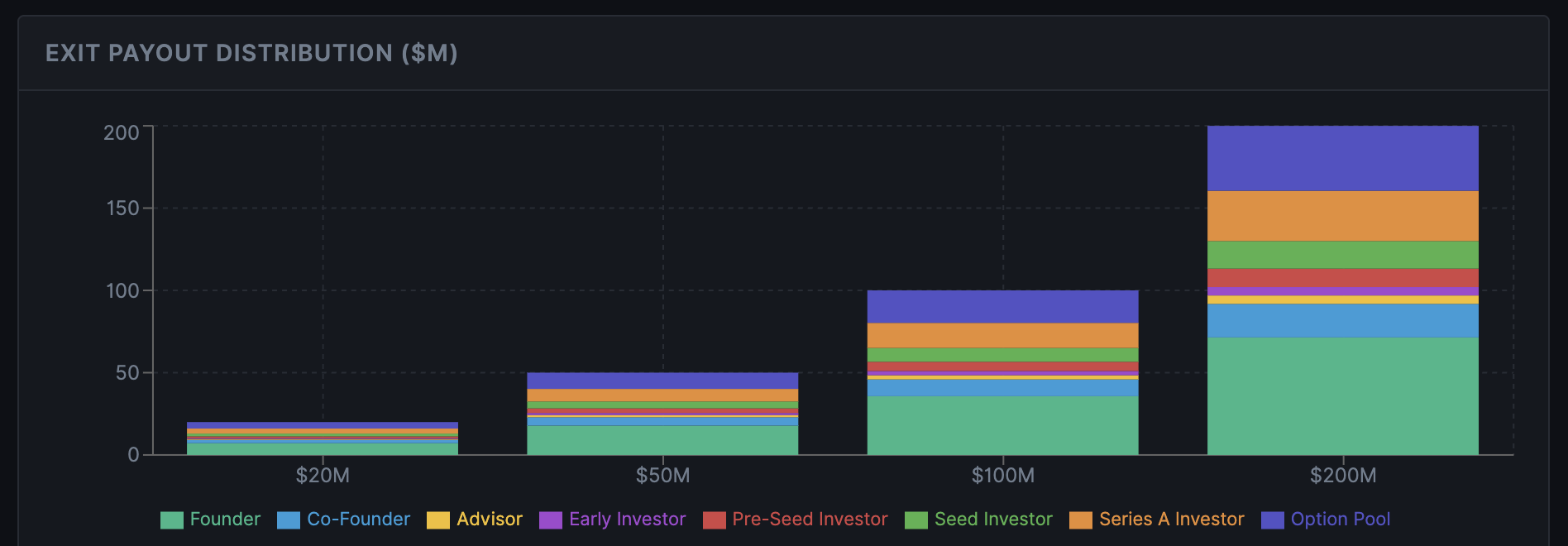Click the Option Pool legend label
The width and height of the screenshot is (1568, 546).
(x=1340, y=520)
